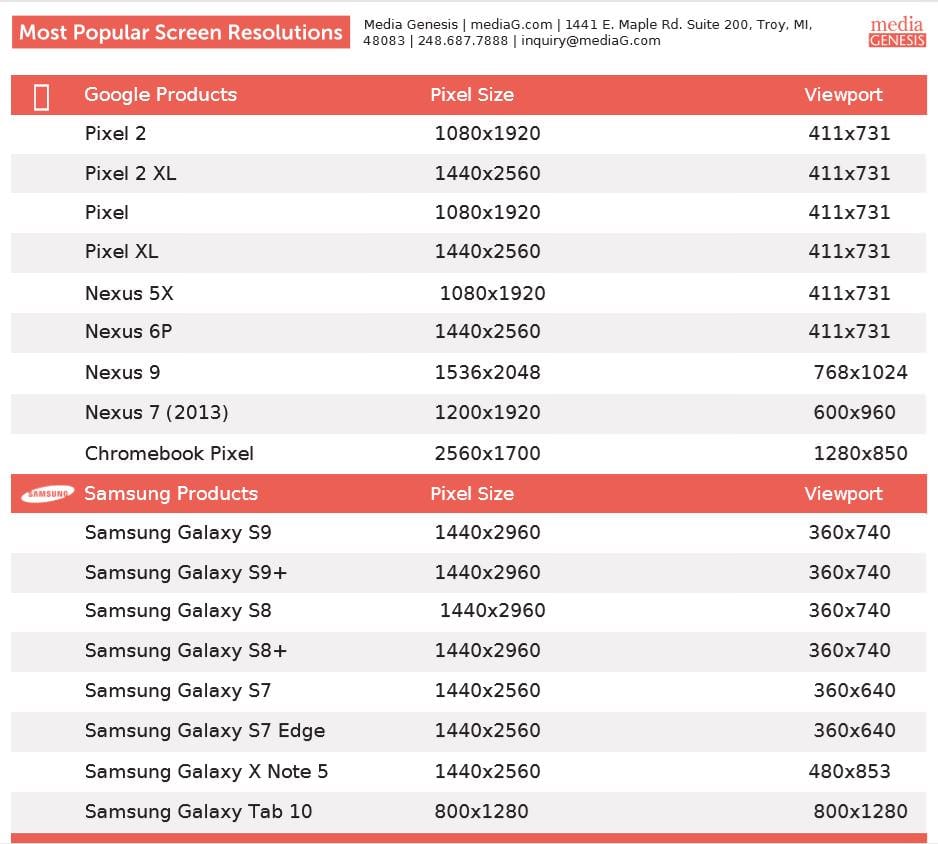Click the Media Genesis logo
Screen dimensions: 938x844
pyautogui.click(x=896, y=32)
